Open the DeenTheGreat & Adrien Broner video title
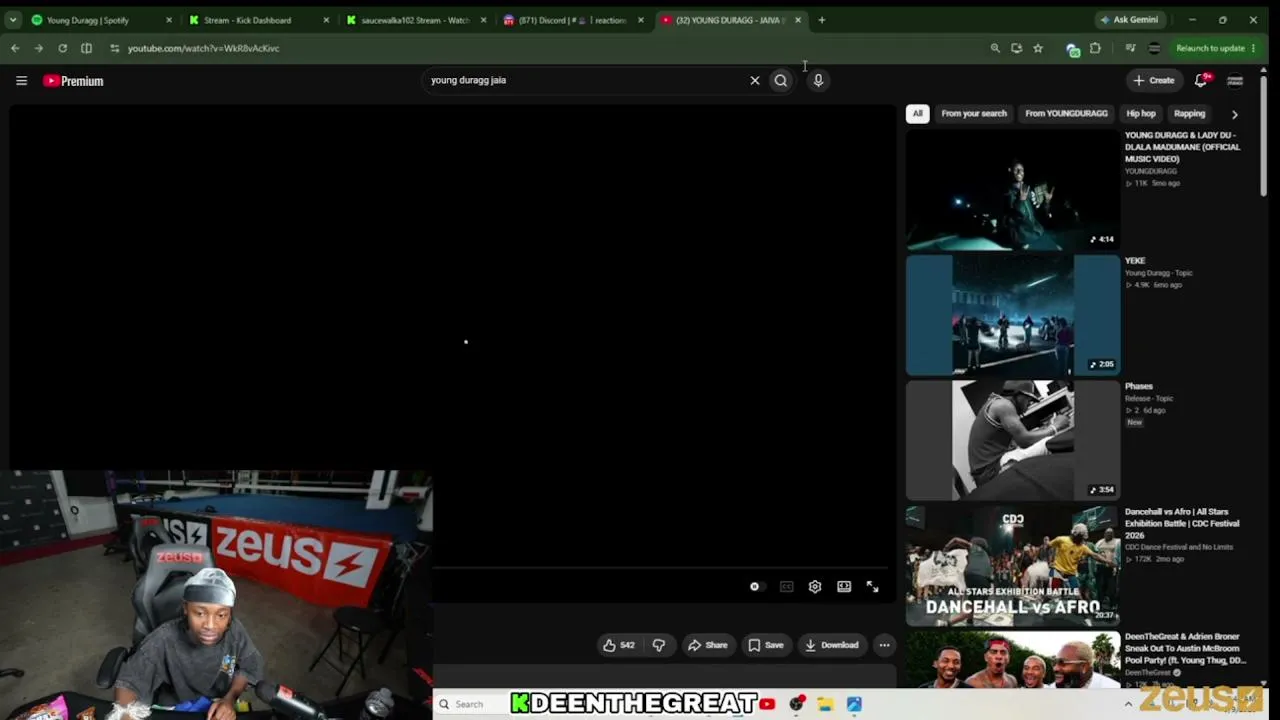The height and width of the screenshot is (720, 1280). point(1185,648)
